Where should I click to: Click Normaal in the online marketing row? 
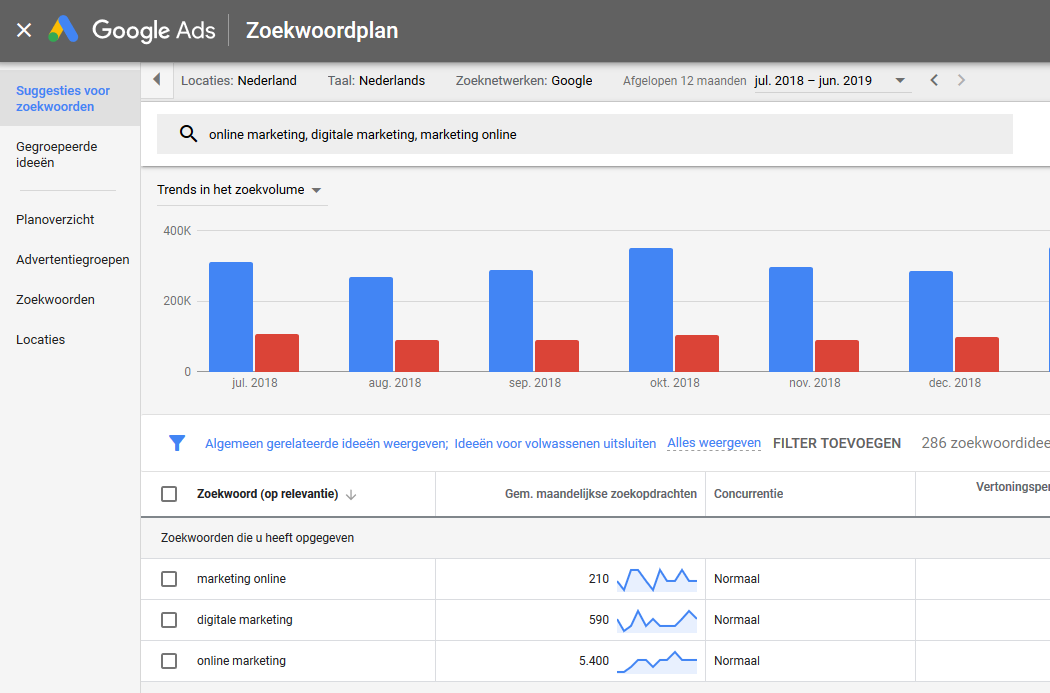tap(737, 661)
